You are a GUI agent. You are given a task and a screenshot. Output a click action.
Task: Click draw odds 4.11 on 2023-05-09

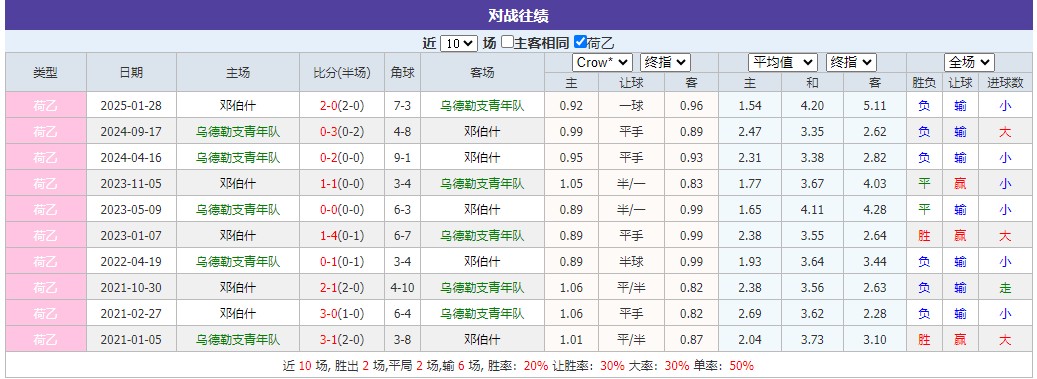point(812,209)
